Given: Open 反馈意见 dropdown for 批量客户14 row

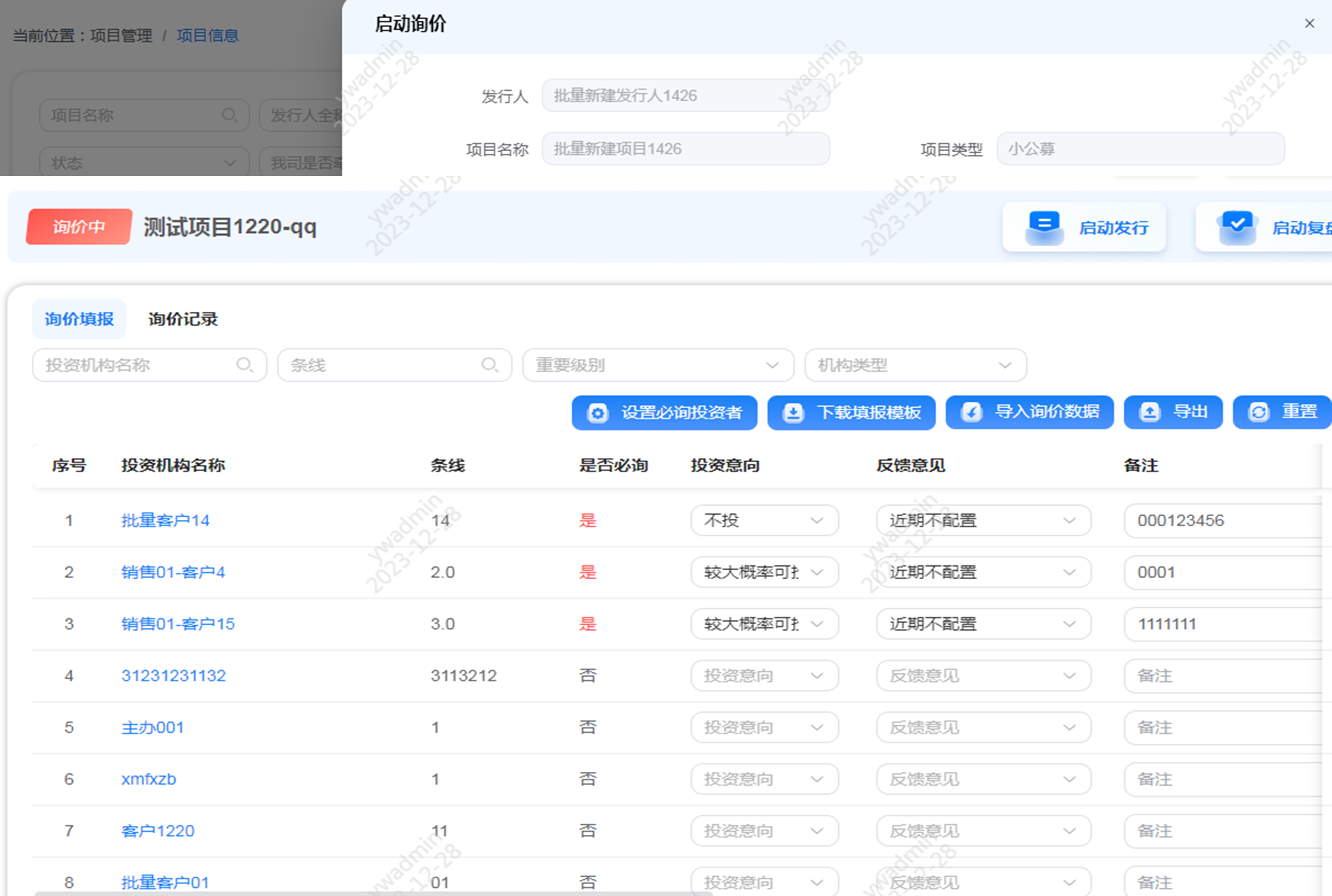Looking at the screenshot, I should click(x=983, y=520).
